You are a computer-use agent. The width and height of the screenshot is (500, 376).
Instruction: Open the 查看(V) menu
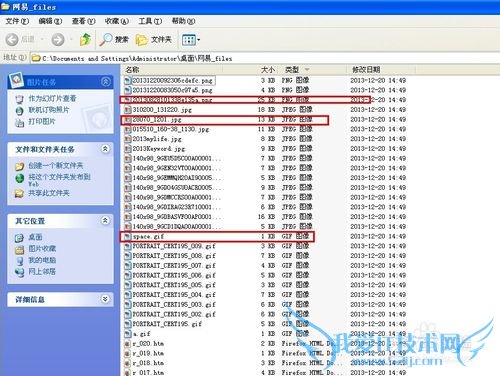83,21
